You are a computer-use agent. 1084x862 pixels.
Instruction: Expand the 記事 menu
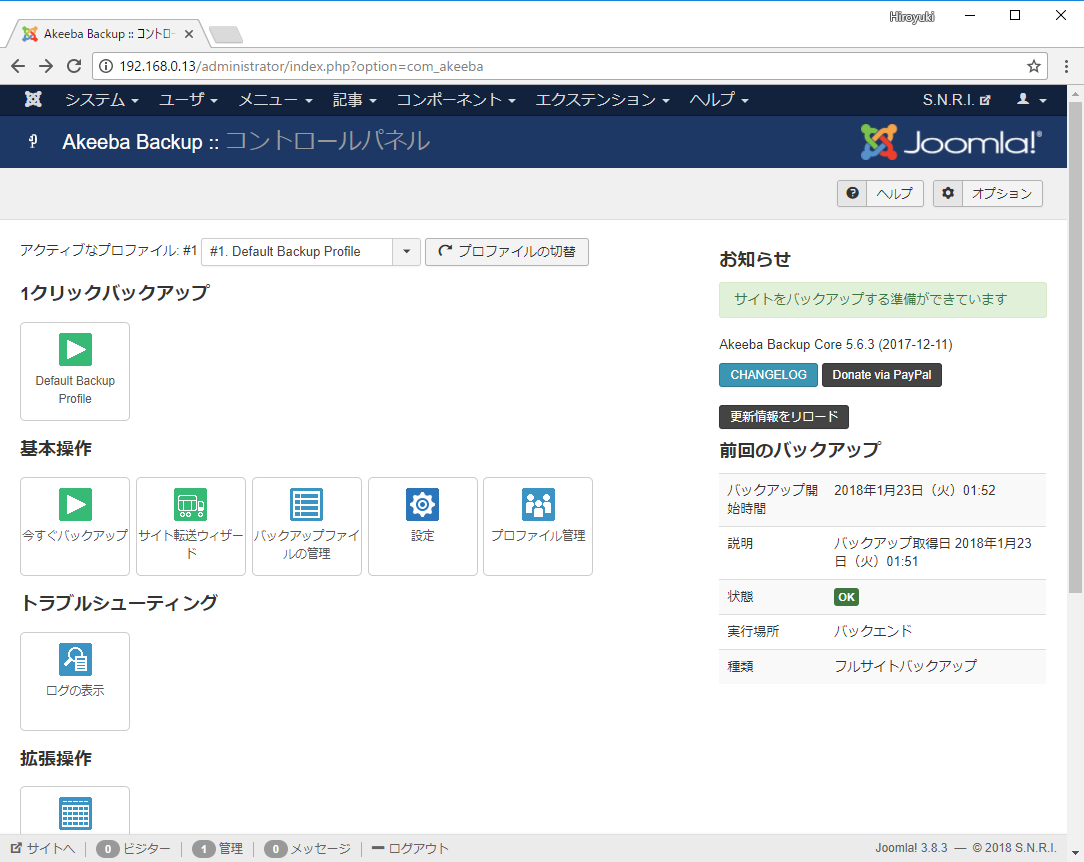354,100
